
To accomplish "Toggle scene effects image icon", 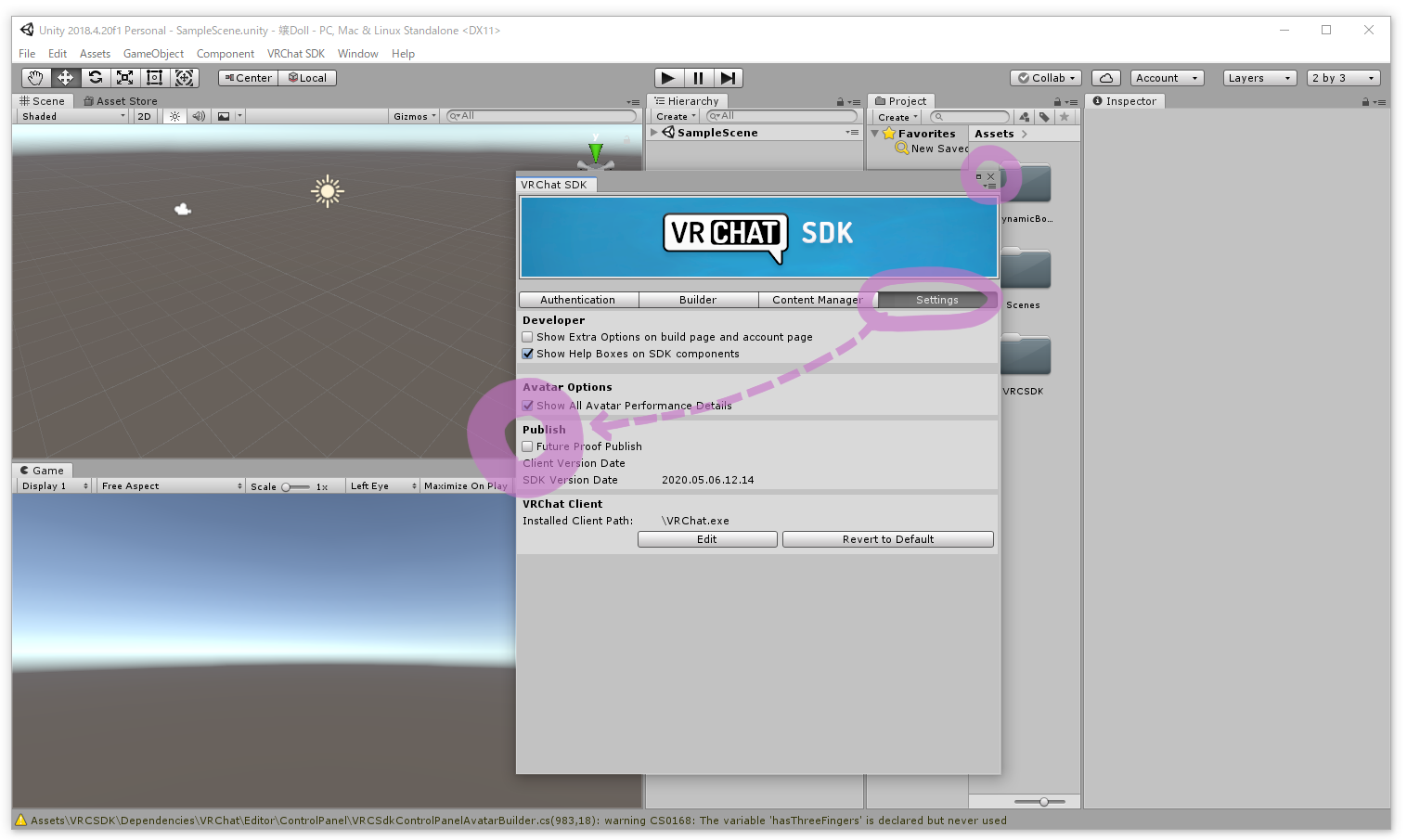I will (x=224, y=116).
